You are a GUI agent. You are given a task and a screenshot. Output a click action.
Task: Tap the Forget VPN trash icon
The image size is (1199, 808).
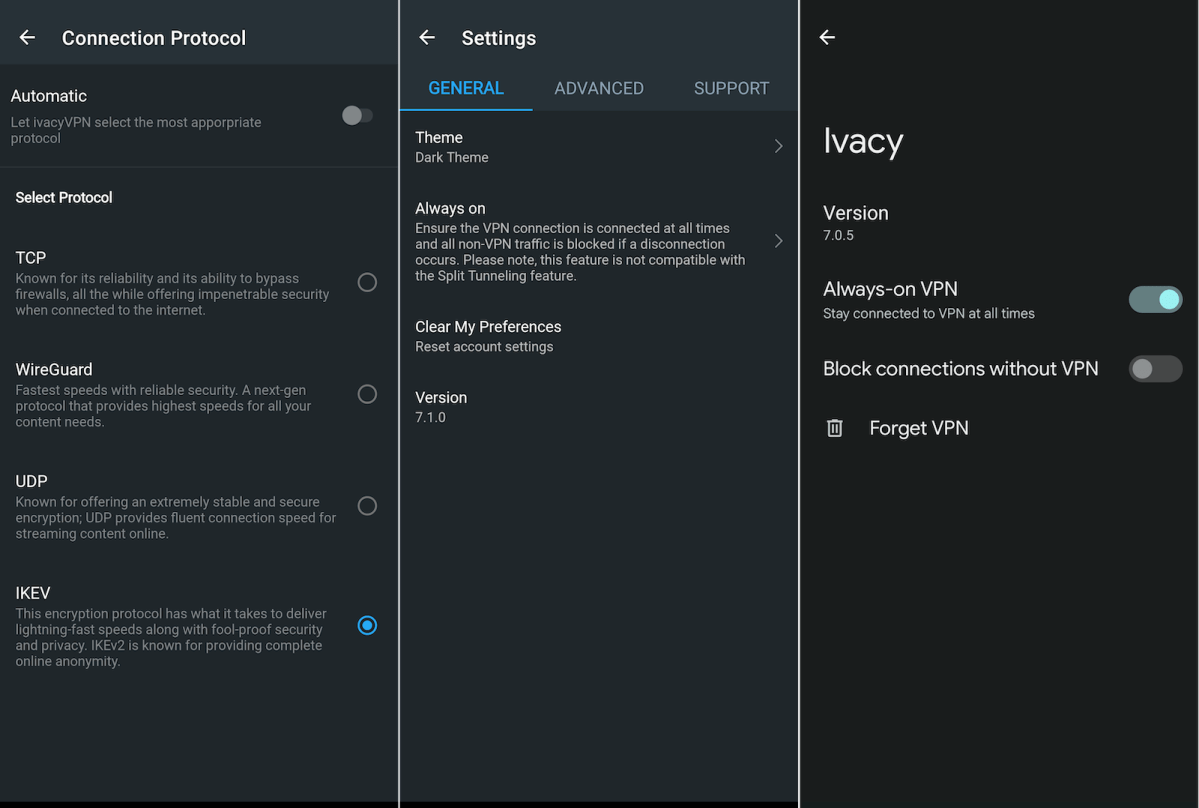pyautogui.click(x=835, y=428)
